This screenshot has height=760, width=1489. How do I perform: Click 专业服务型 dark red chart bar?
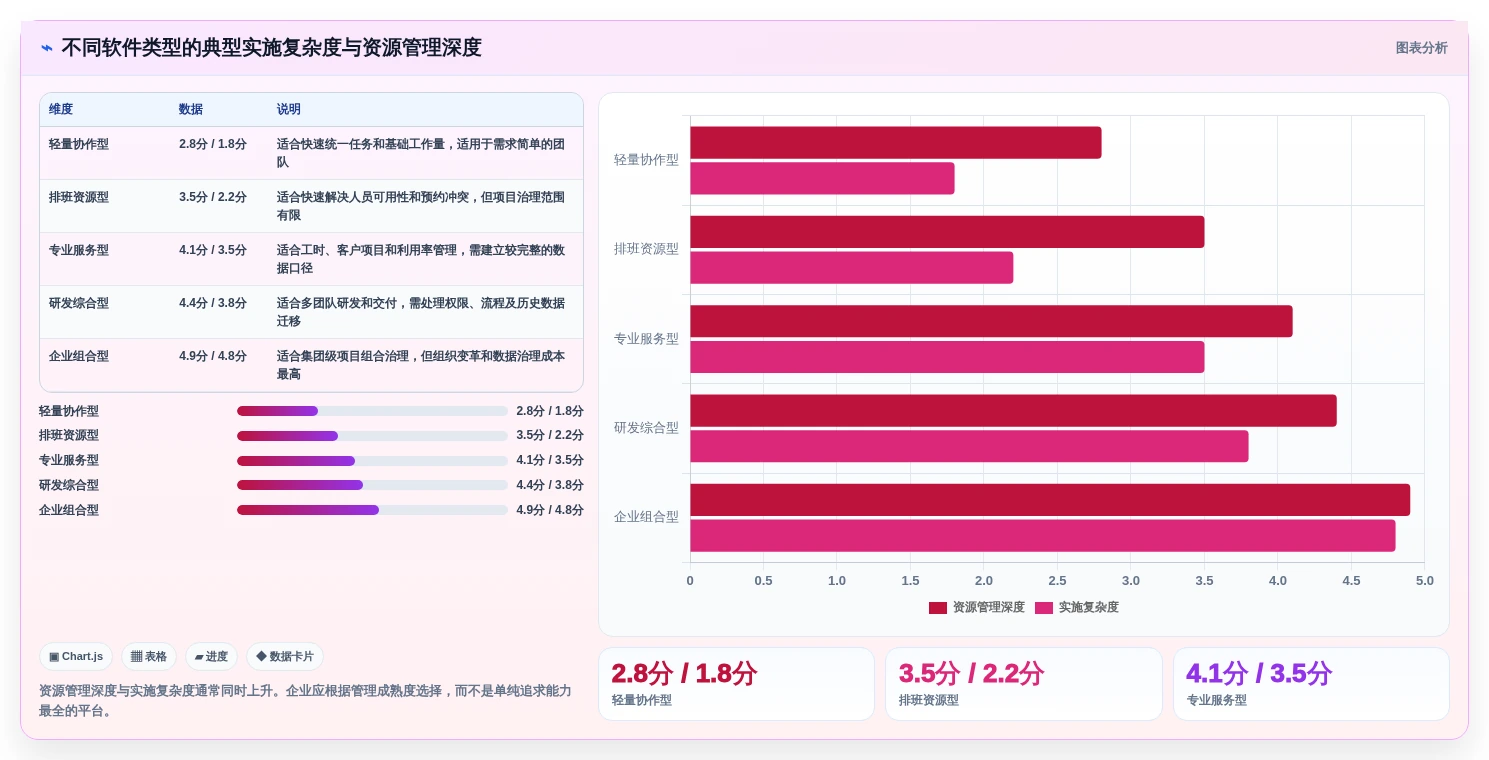pyautogui.click(x=991, y=321)
